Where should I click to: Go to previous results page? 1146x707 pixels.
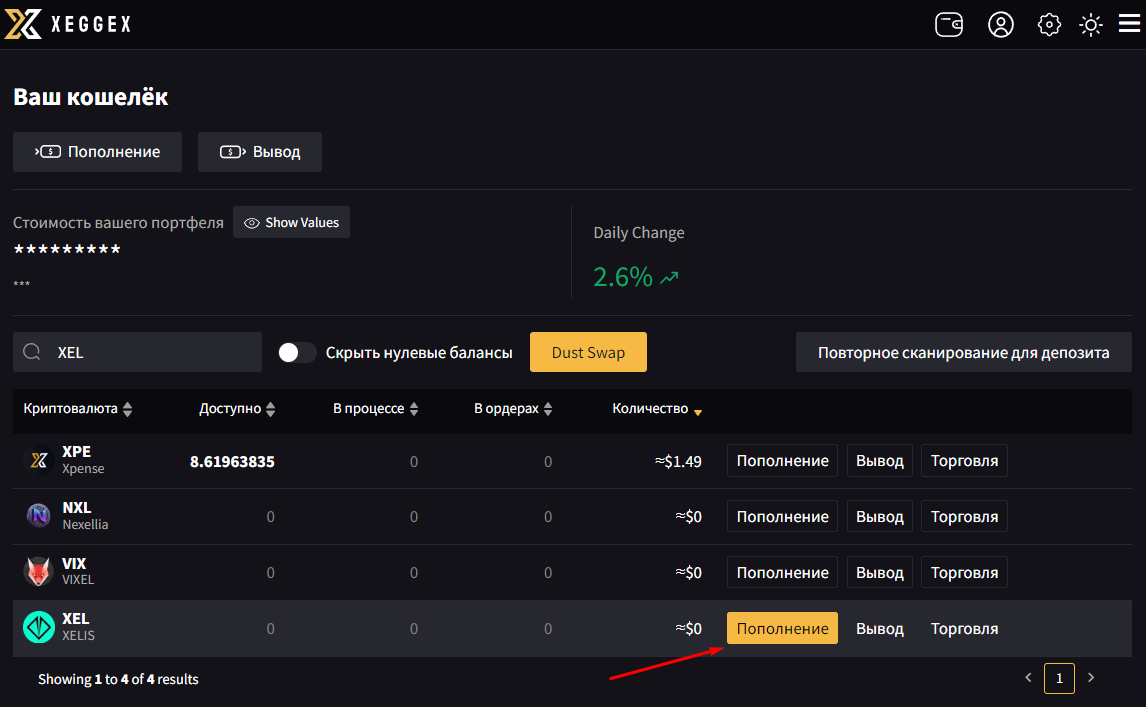click(1028, 678)
